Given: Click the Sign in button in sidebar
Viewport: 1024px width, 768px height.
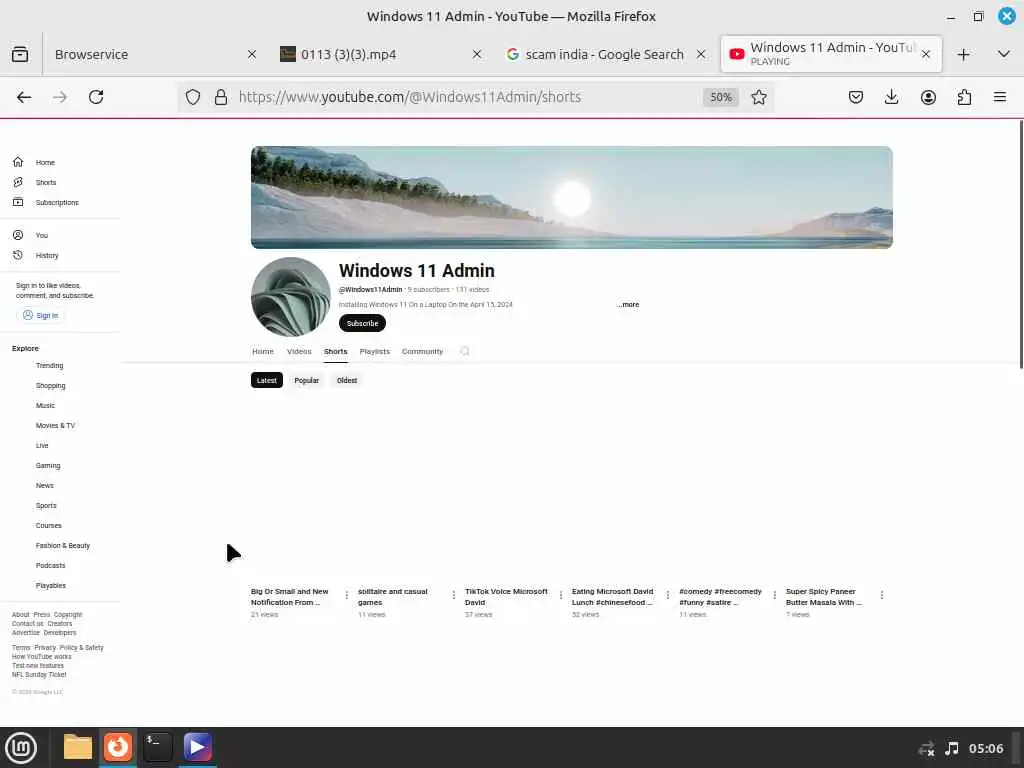Looking at the screenshot, I should tap(40, 315).
